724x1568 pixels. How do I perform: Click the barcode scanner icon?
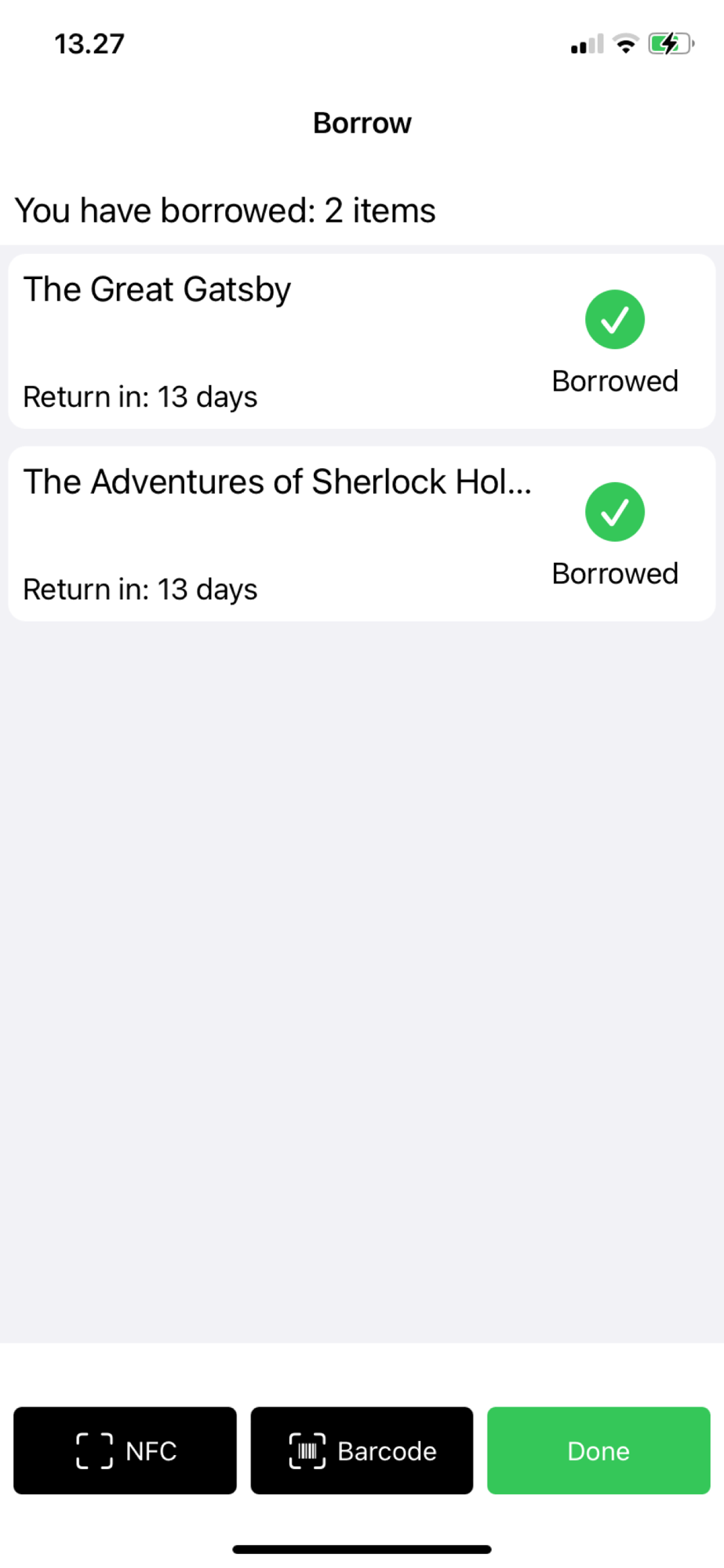(307, 1450)
